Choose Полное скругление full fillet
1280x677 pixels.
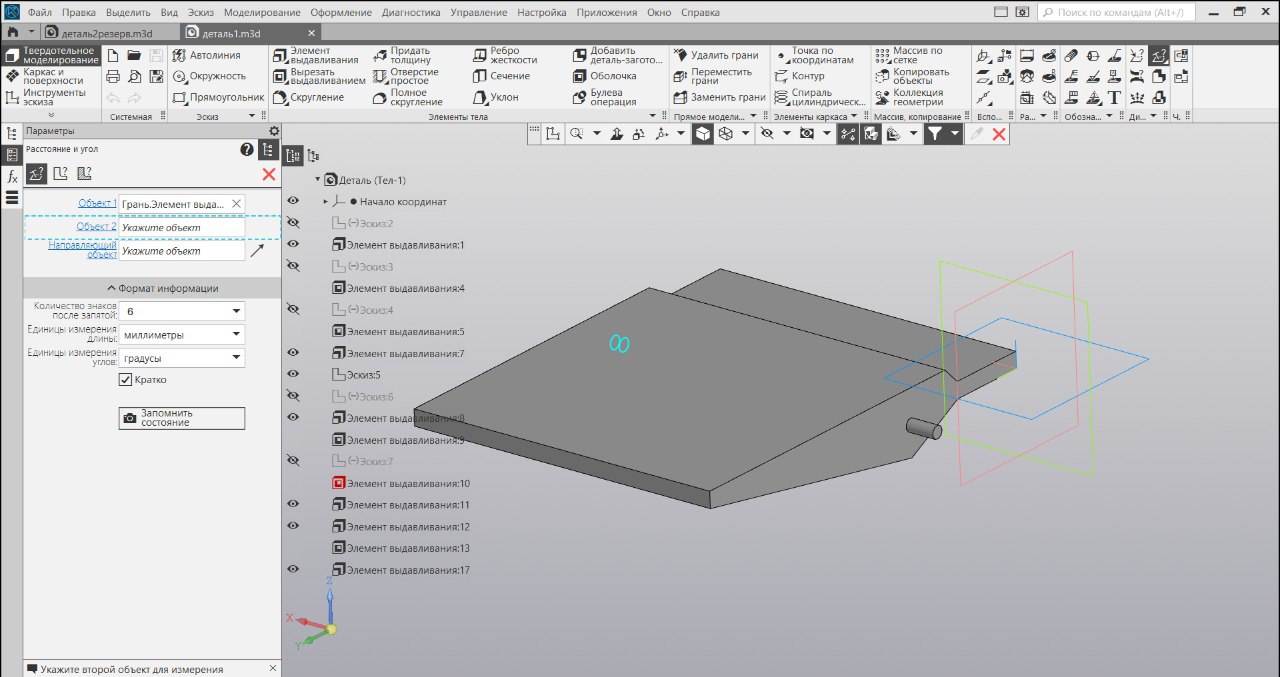click(407, 97)
